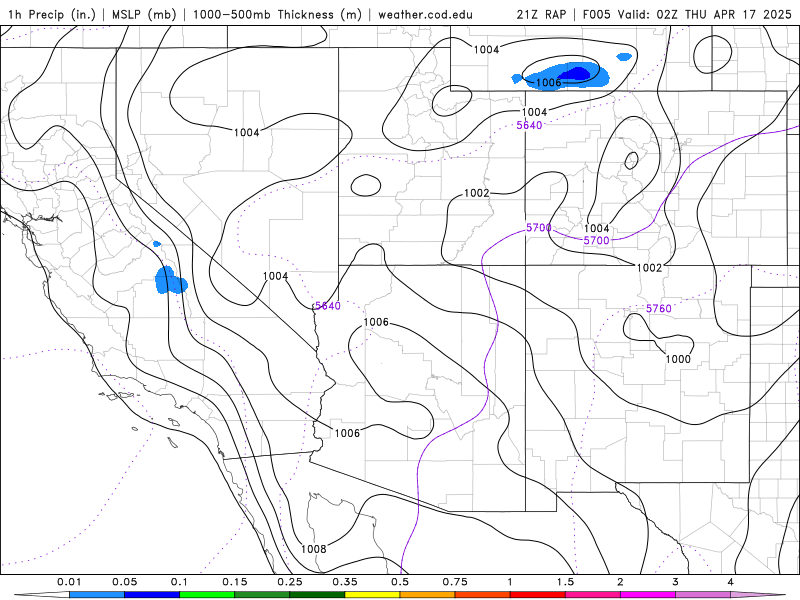Click the '0.25' colorbar label
This screenshot has height=600, width=800.
(x=290, y=582)
